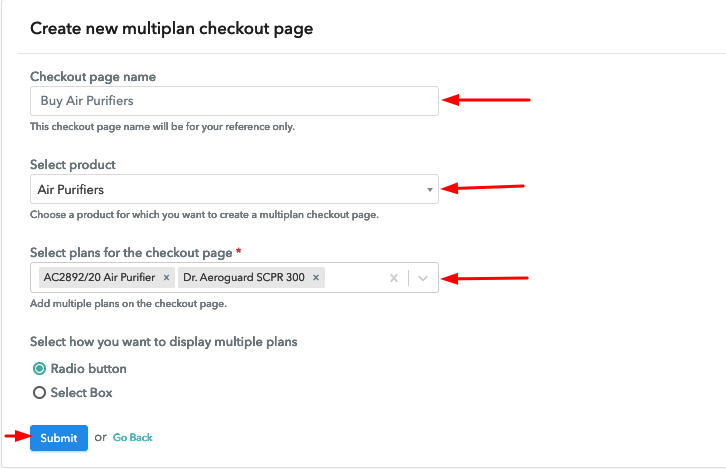Viewport: 726px width, 469px height.
Task: Clear all selected plans with the X icon
Action: coord(394,278)
